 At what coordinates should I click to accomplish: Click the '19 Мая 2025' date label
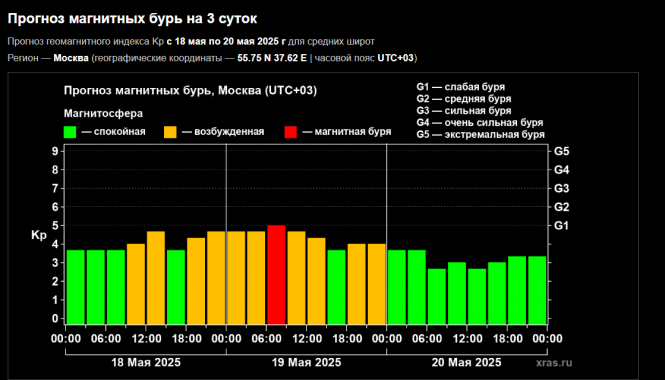[306, 363]
